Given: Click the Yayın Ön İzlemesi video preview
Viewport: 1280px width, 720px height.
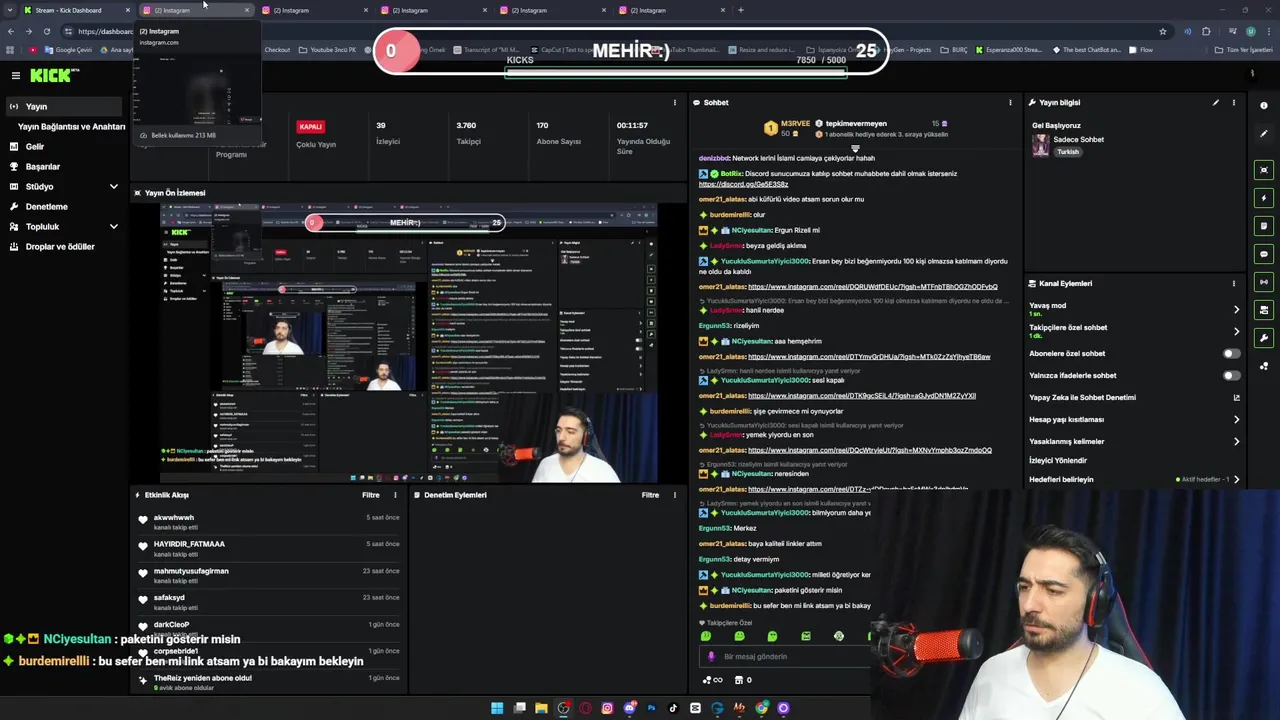Looking at the screenshot, I should click(408, 343).
